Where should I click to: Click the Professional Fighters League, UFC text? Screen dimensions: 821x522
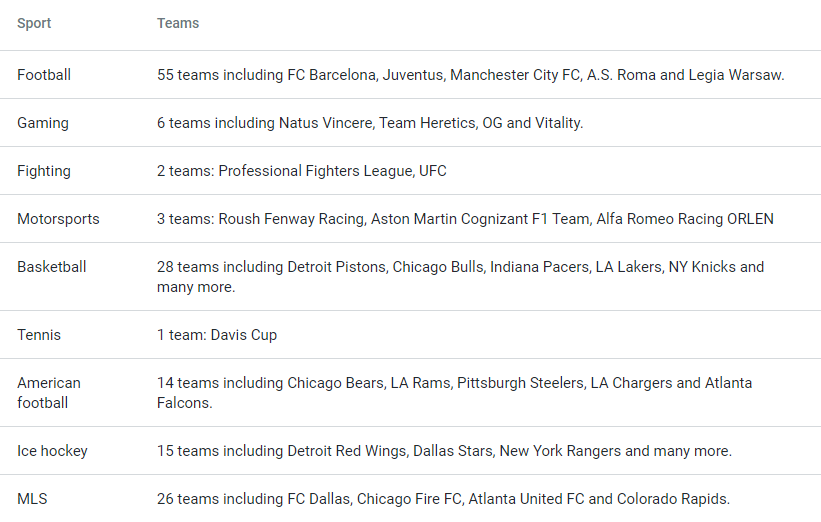click(302, 171)
